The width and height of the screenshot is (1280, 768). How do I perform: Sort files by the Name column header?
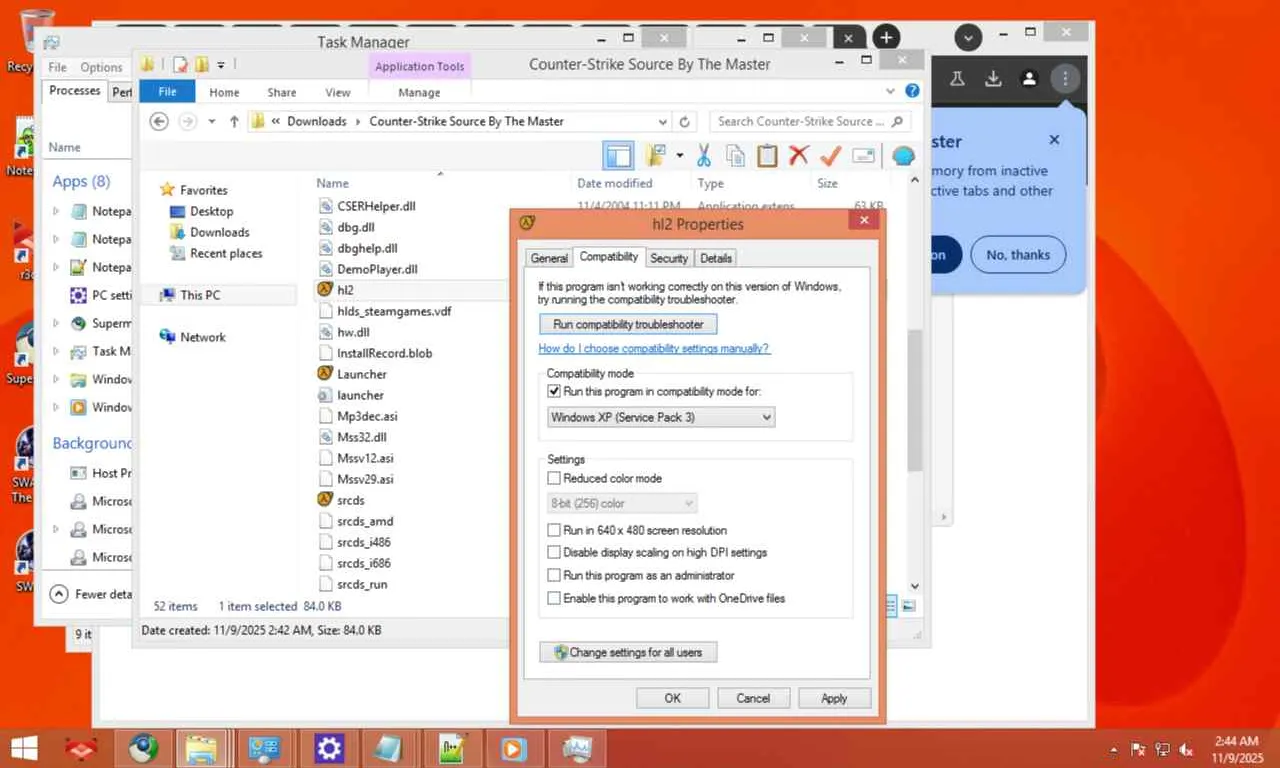(332, 184)
